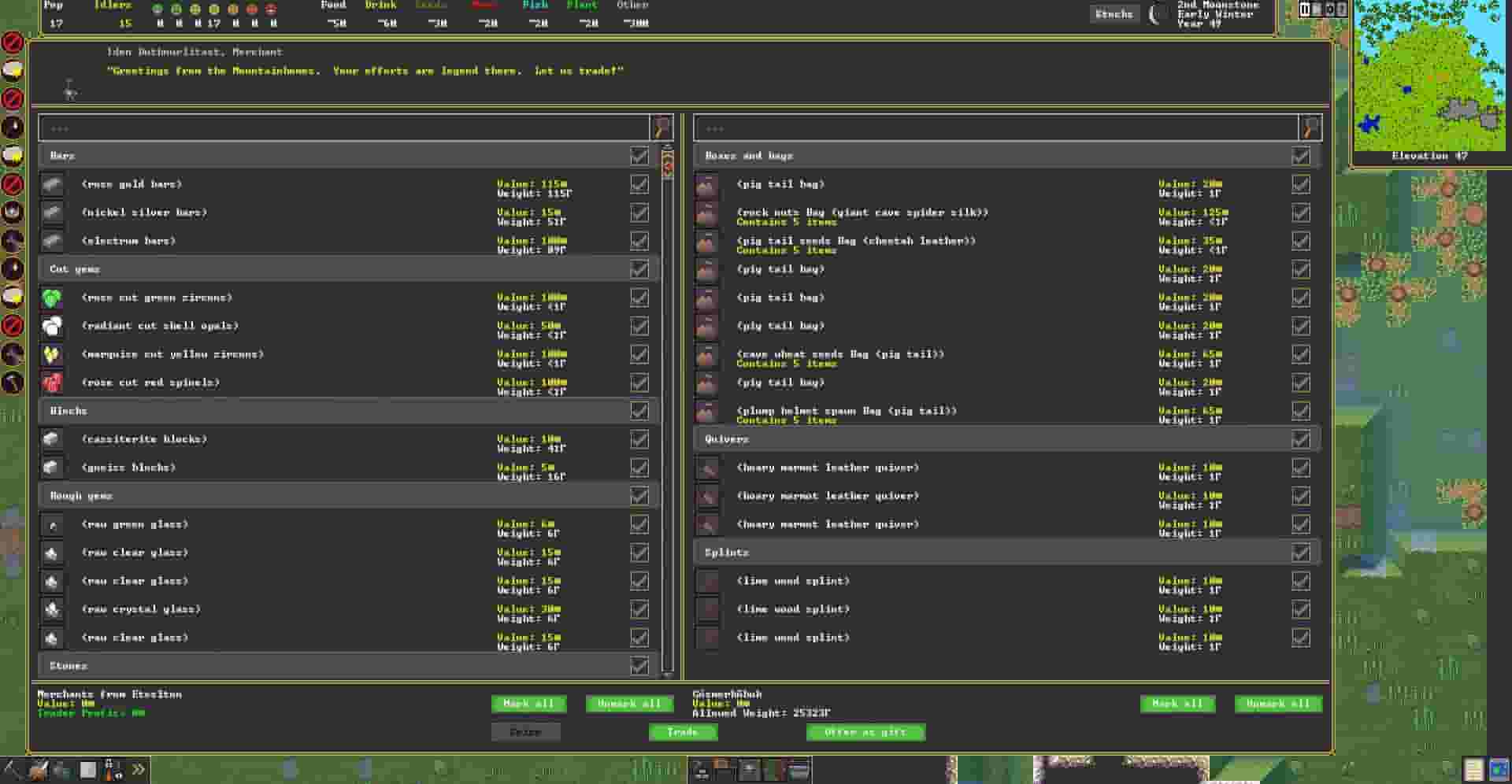Image resolution: width=1512 pixels, height=784 pixels.
Task: Uncheck the rose gold bars checkbox
Action: pyautogui.click(x=639, y=186)
